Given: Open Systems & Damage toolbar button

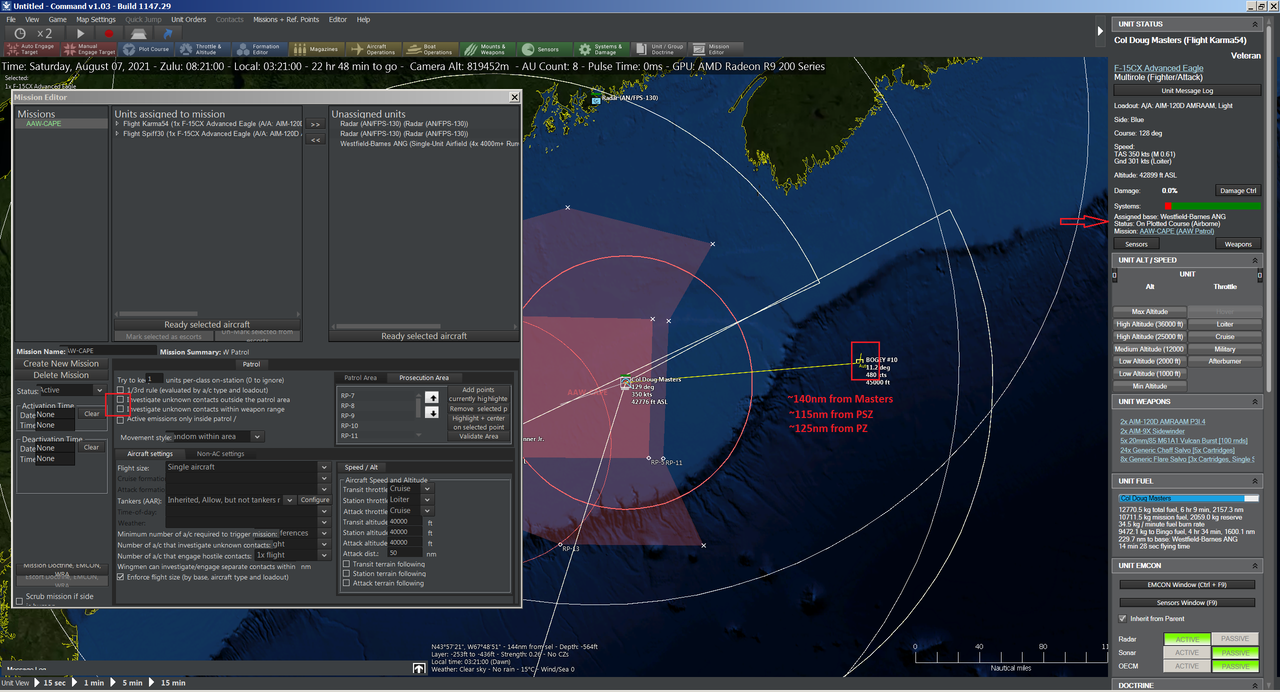Looking at the screenshot, I should (x=602, y=48).
